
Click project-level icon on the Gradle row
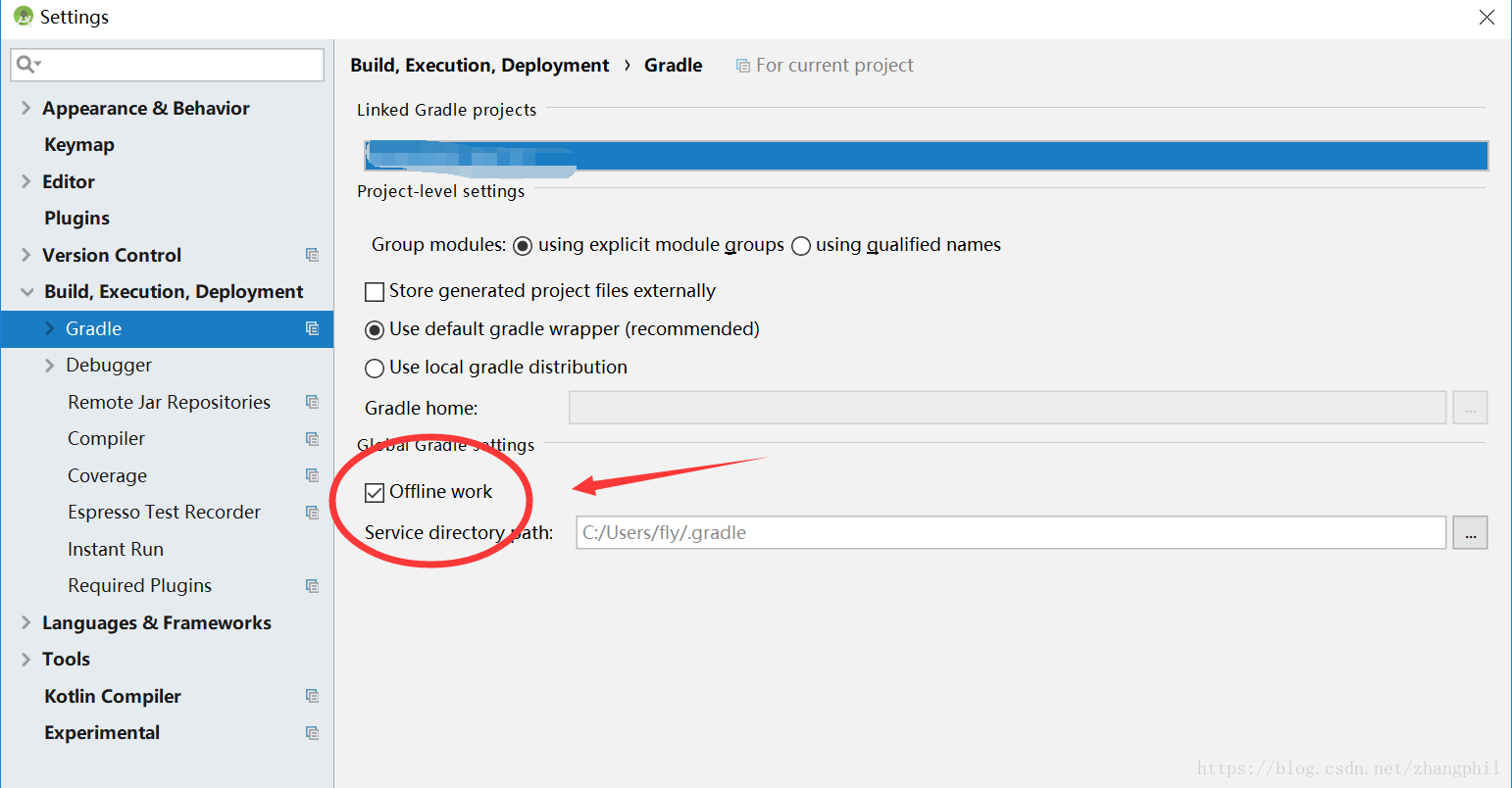(312, 328)
